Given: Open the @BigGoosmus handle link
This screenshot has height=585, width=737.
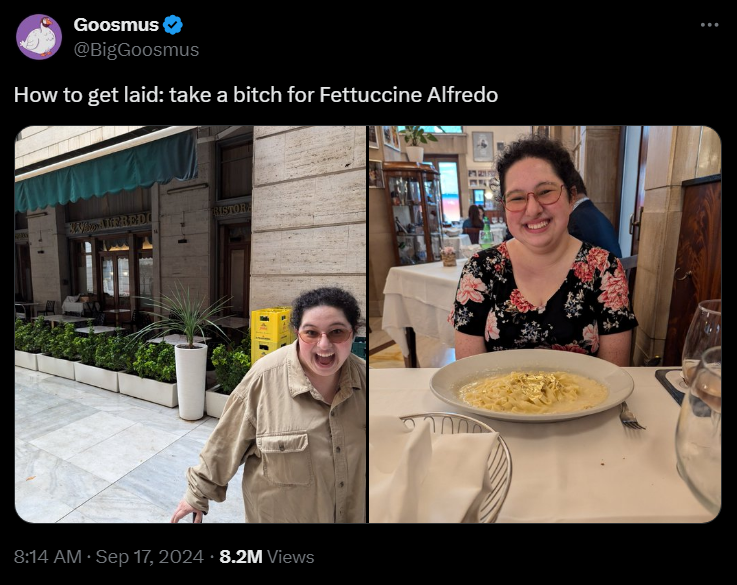Looking at the screenshot, I should point(136,50).
